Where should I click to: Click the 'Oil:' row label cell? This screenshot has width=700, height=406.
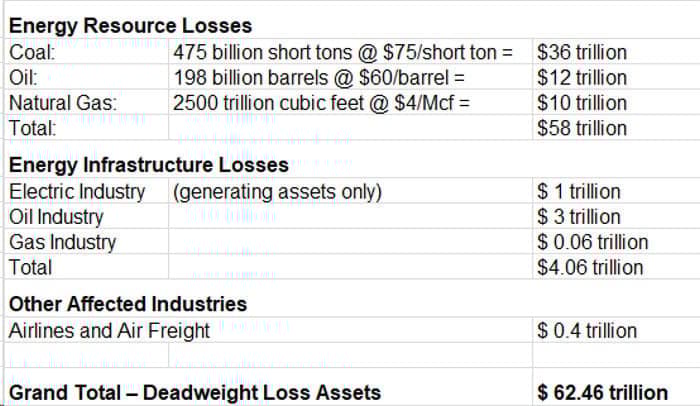click(25, 77)
